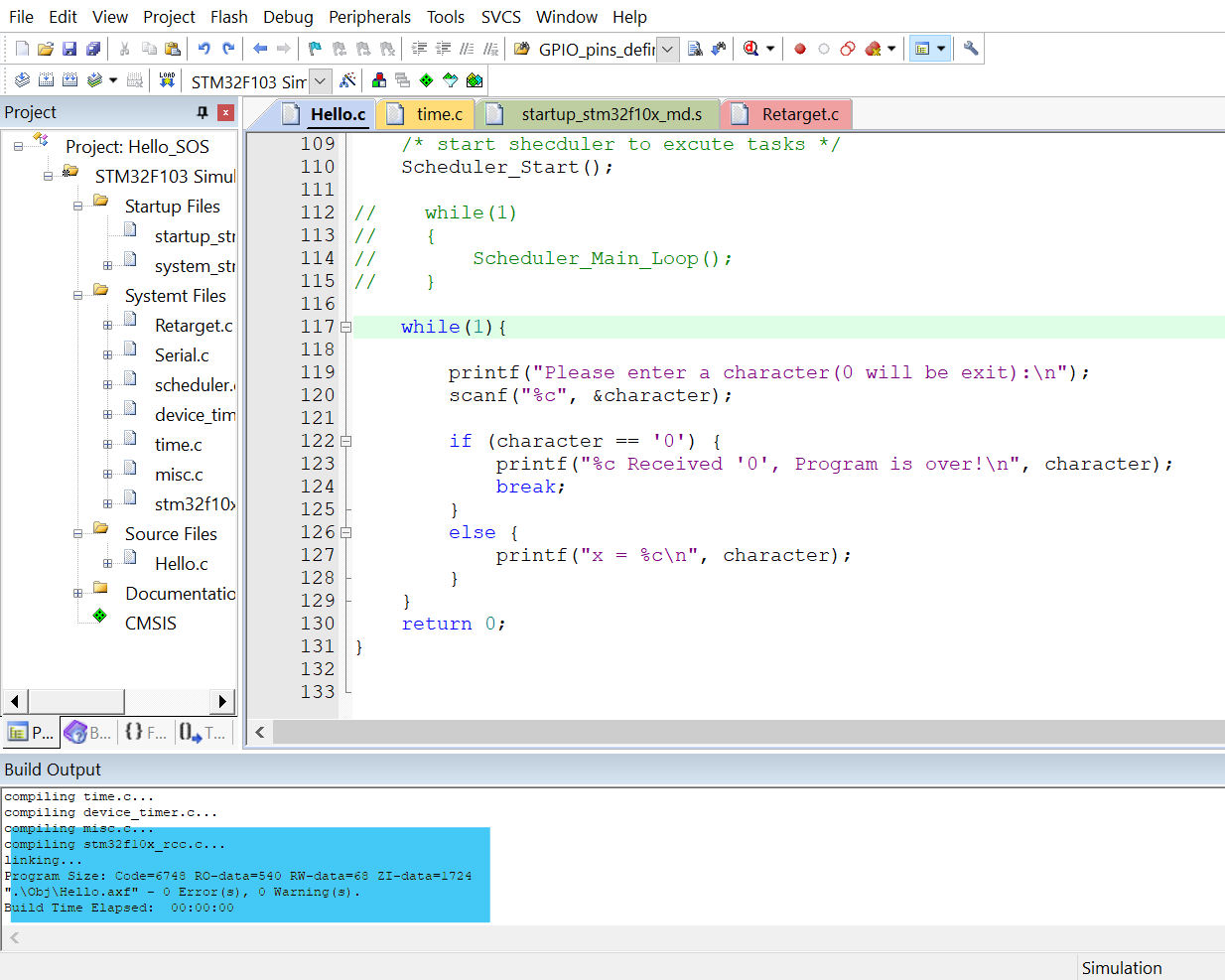Screen dimensions: 1225x980
Task: Open Options for Target with the magic wand icon
Action: (x=347, y=80)
